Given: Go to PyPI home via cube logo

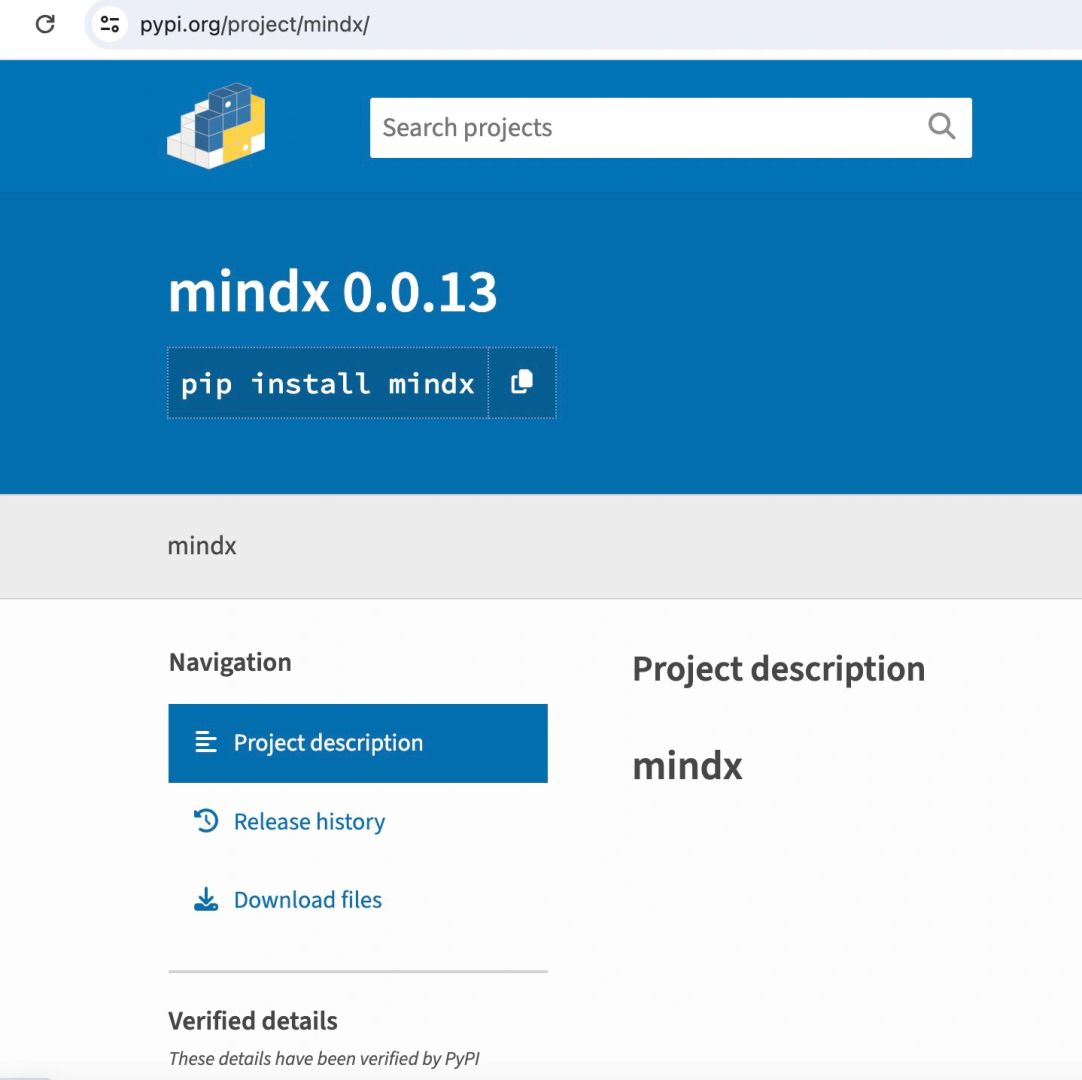Looking at the screenshot, I should [x=216, y=126].
